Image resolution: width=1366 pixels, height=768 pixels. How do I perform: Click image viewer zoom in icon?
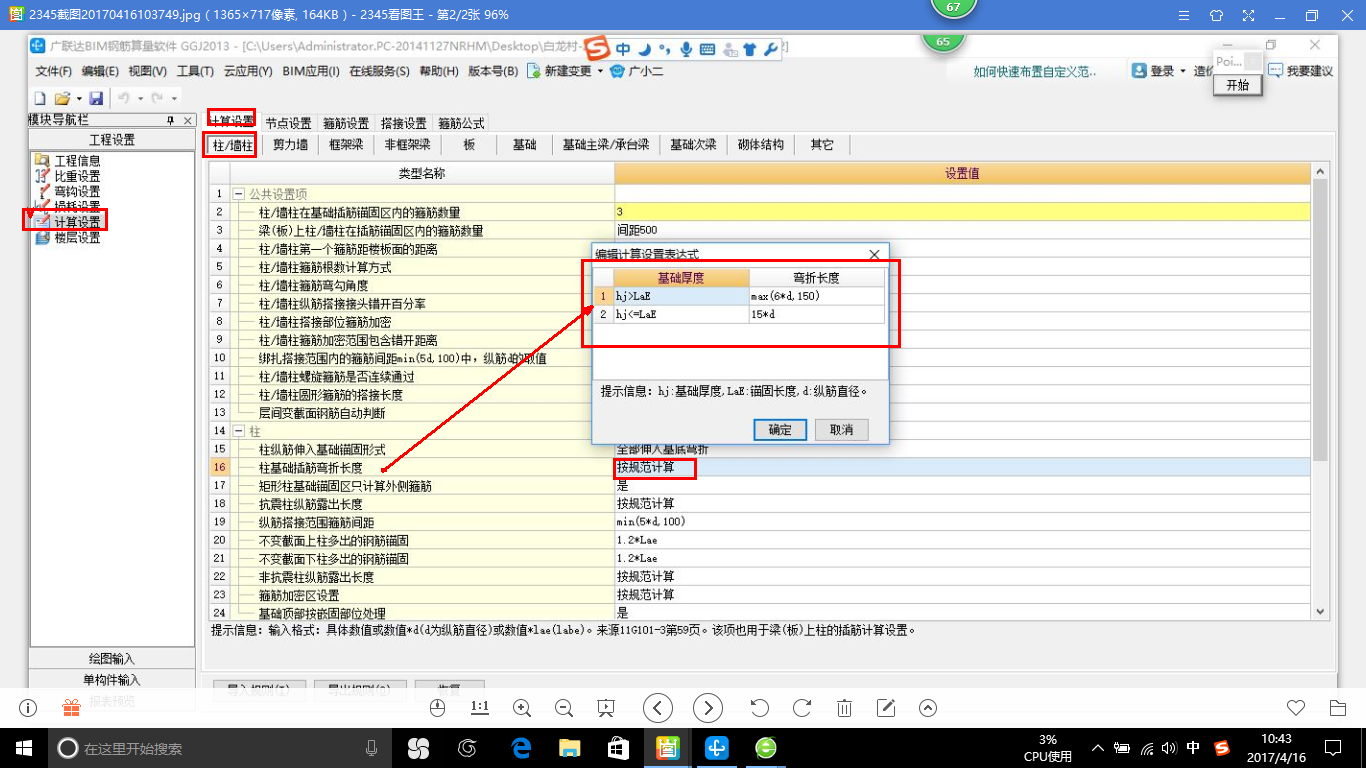tap(521, 708)
